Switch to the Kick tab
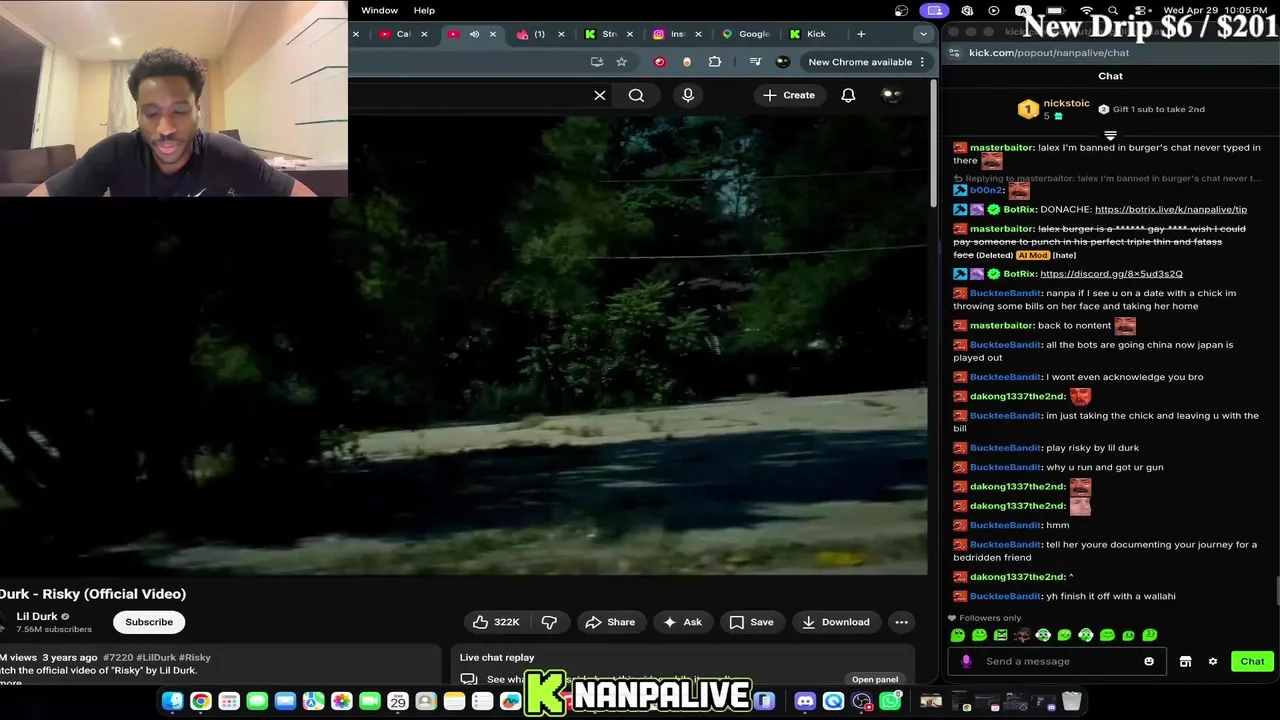 [x=817, y=34]
